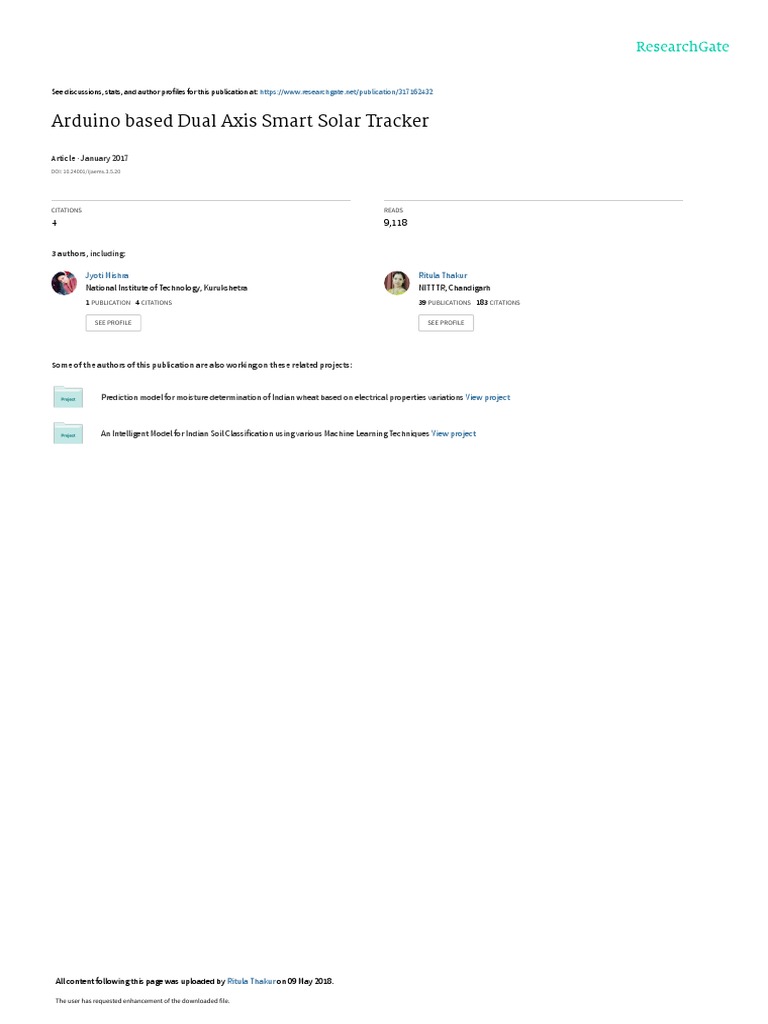The image size is (768, 1024).
Task: Click Jyoti Mishra's profile photo
Action: (x=64, y=283)
